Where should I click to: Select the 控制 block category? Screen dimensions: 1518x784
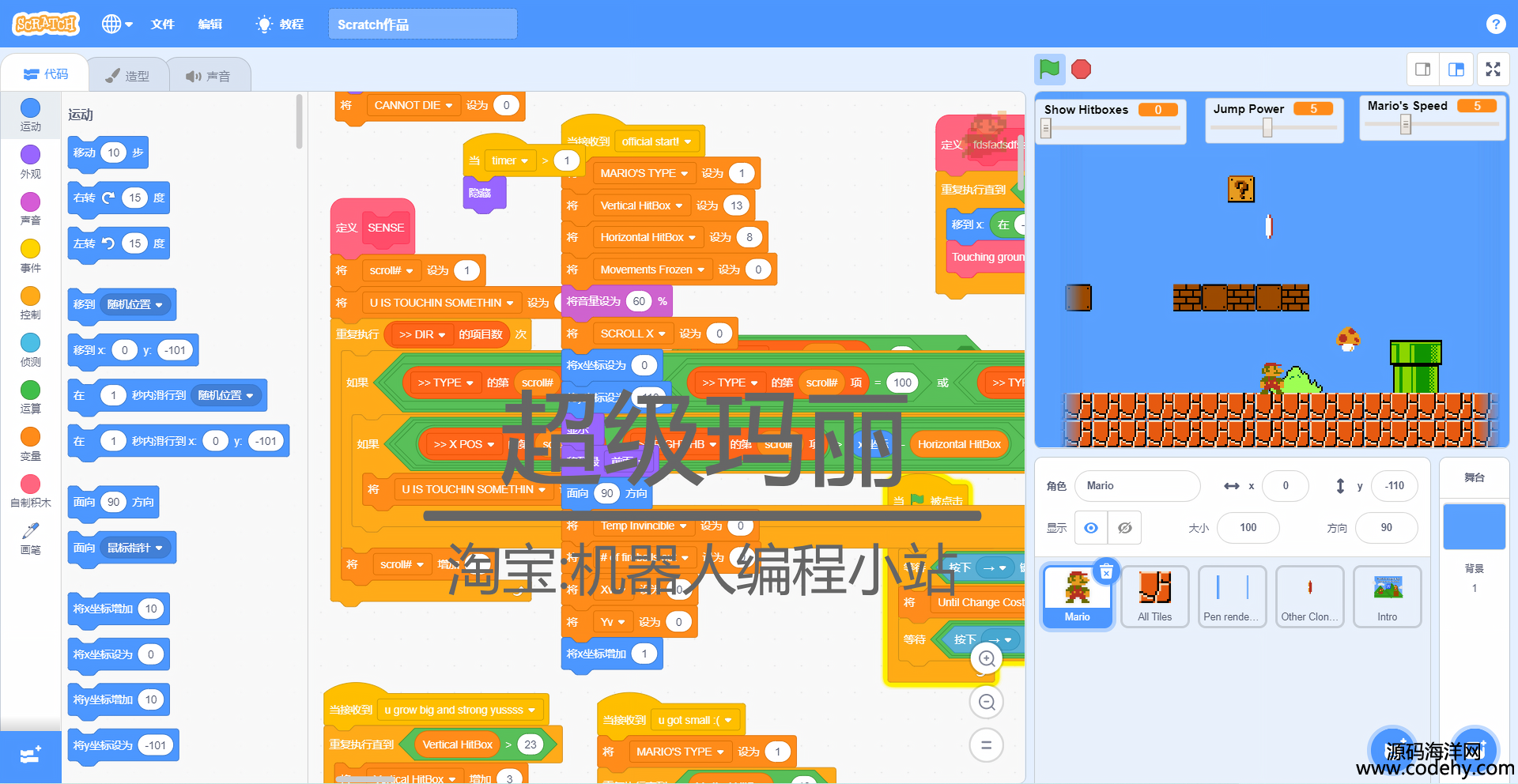(x=30, y=303)
